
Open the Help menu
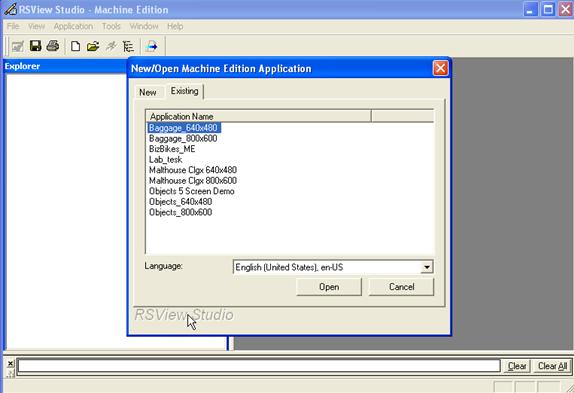(175, 26)
